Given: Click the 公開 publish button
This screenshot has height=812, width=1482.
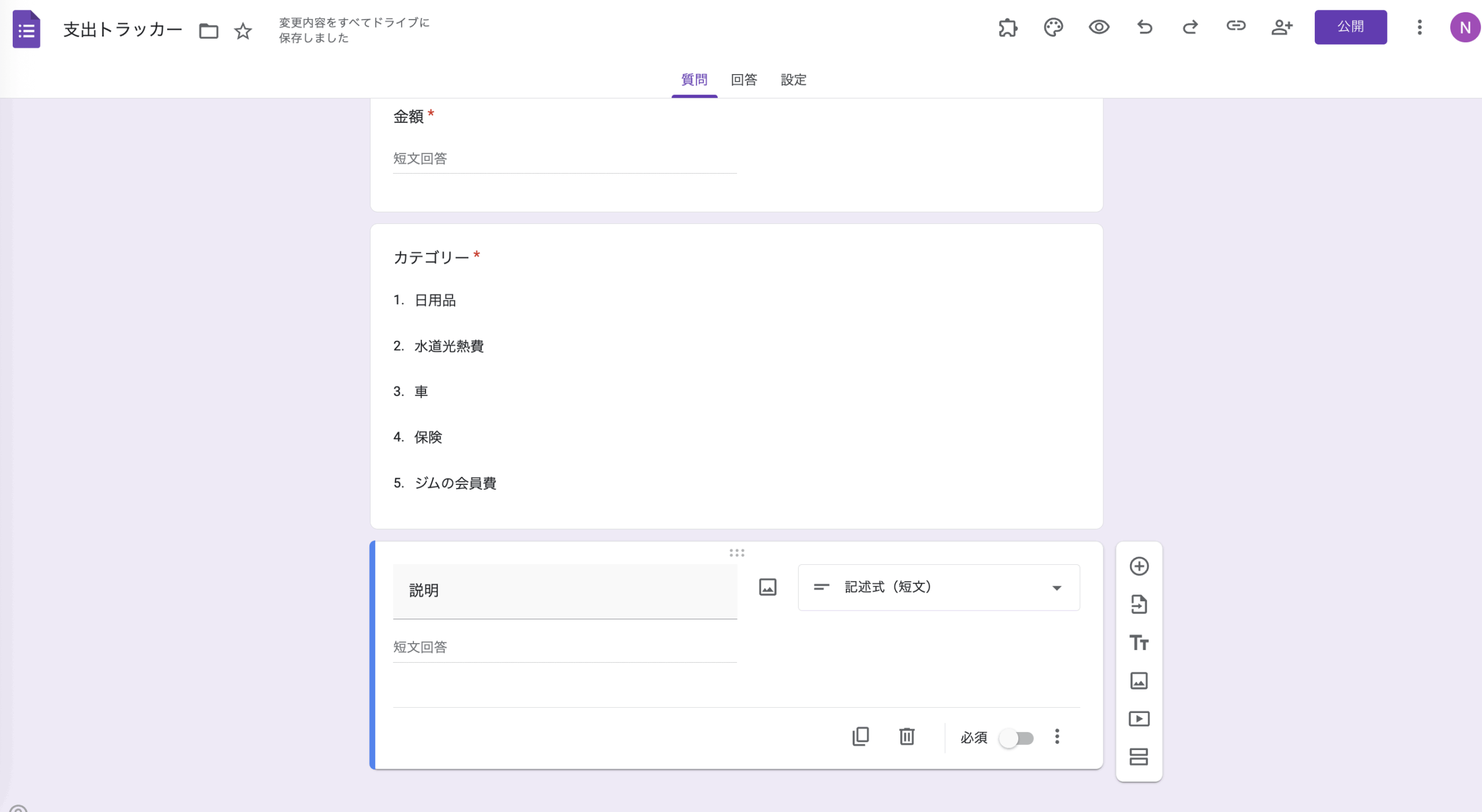Looking at the screenshot, I should point(1350,27).
